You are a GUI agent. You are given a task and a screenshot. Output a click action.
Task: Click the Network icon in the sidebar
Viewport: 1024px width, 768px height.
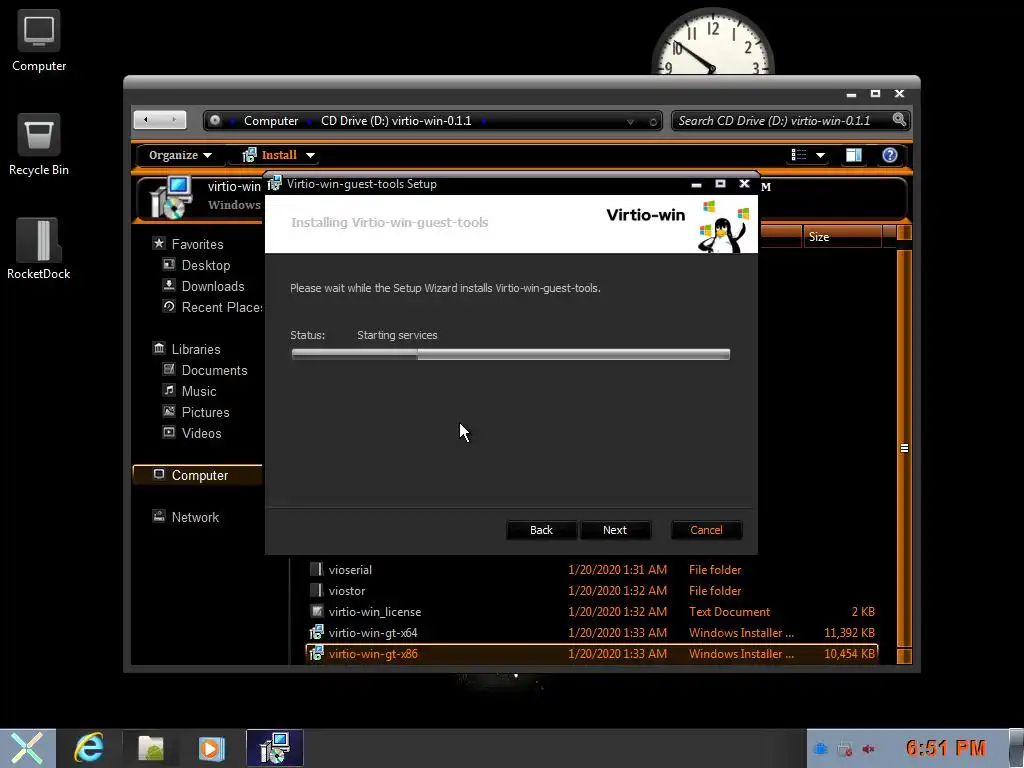159,516
